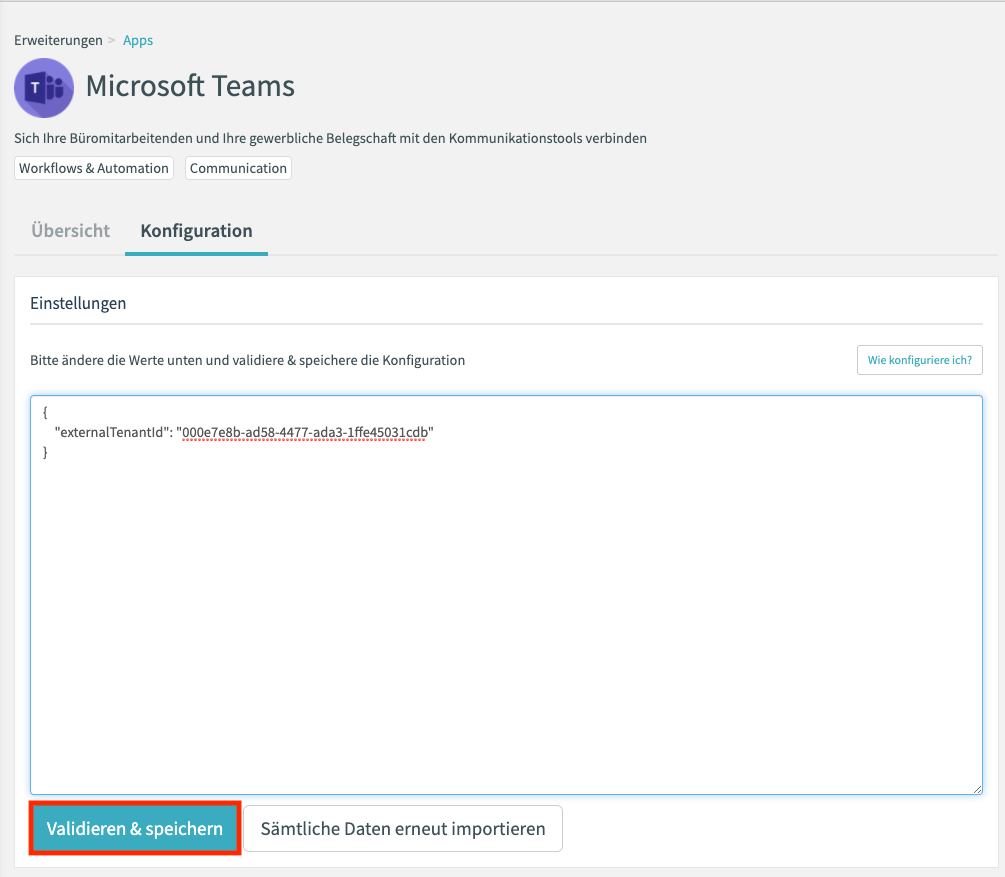Click the externalTenantId value in editor
This screenshot has height=877, width=1005.
click(x=304, y=433)
